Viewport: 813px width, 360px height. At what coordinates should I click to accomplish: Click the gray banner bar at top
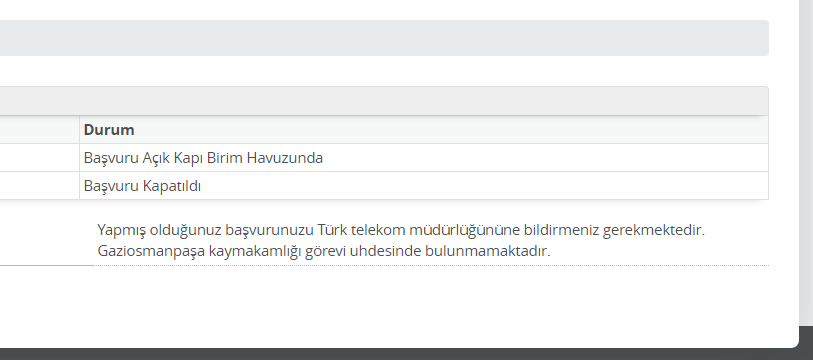coord(384,38)
